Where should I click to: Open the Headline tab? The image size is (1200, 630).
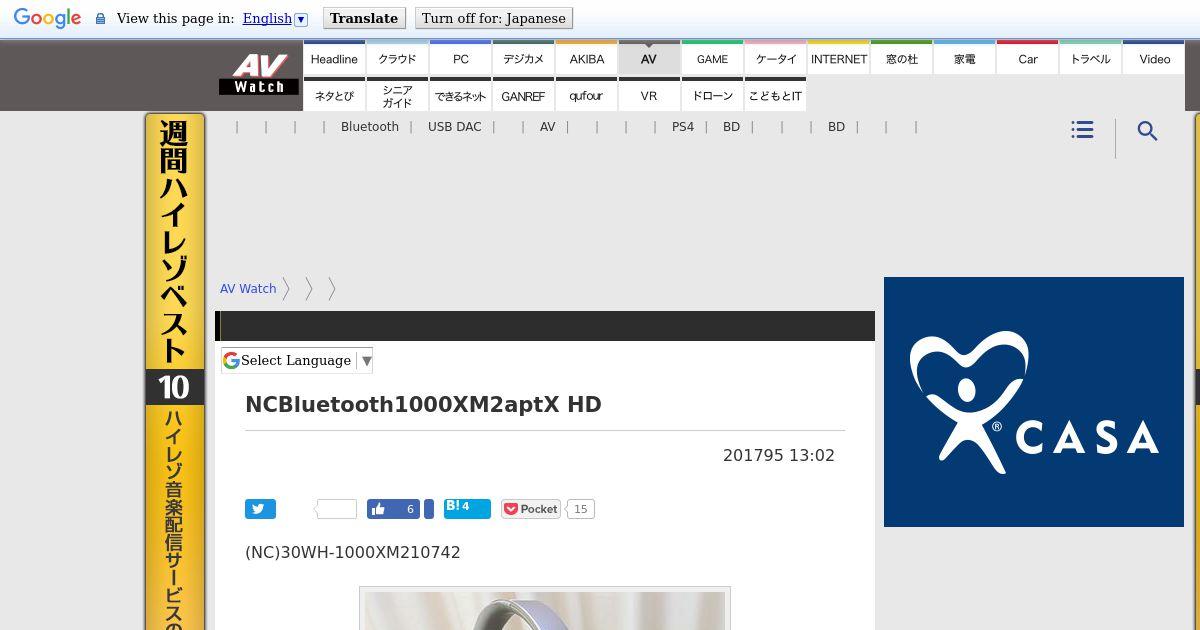(x=334, y=58)
